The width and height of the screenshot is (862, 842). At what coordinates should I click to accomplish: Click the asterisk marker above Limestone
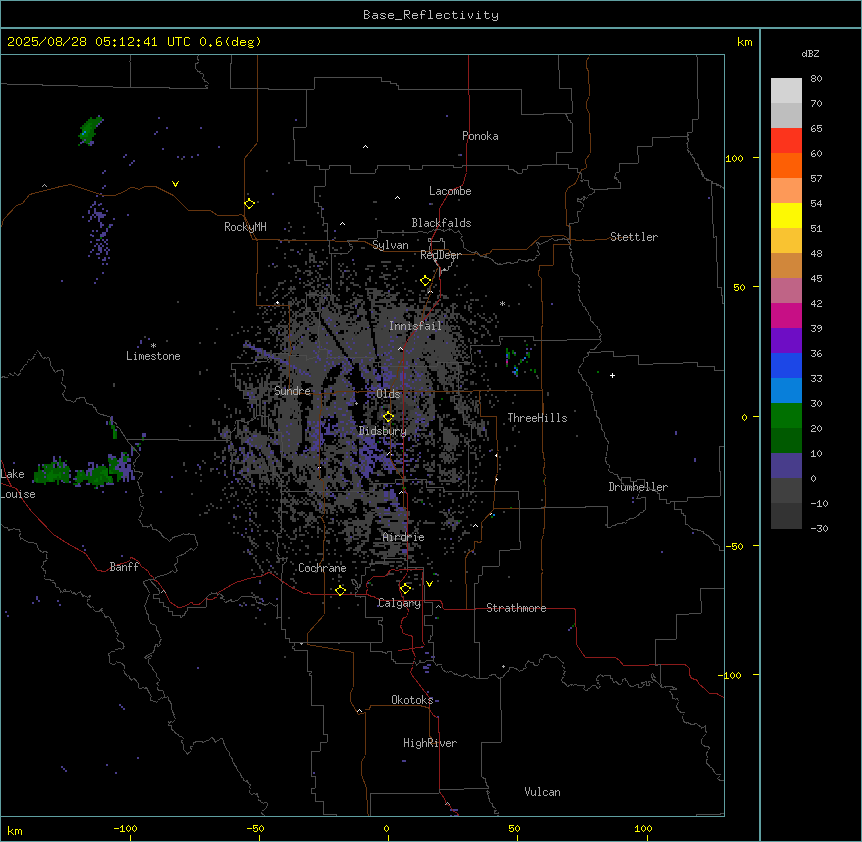[153, 346]
